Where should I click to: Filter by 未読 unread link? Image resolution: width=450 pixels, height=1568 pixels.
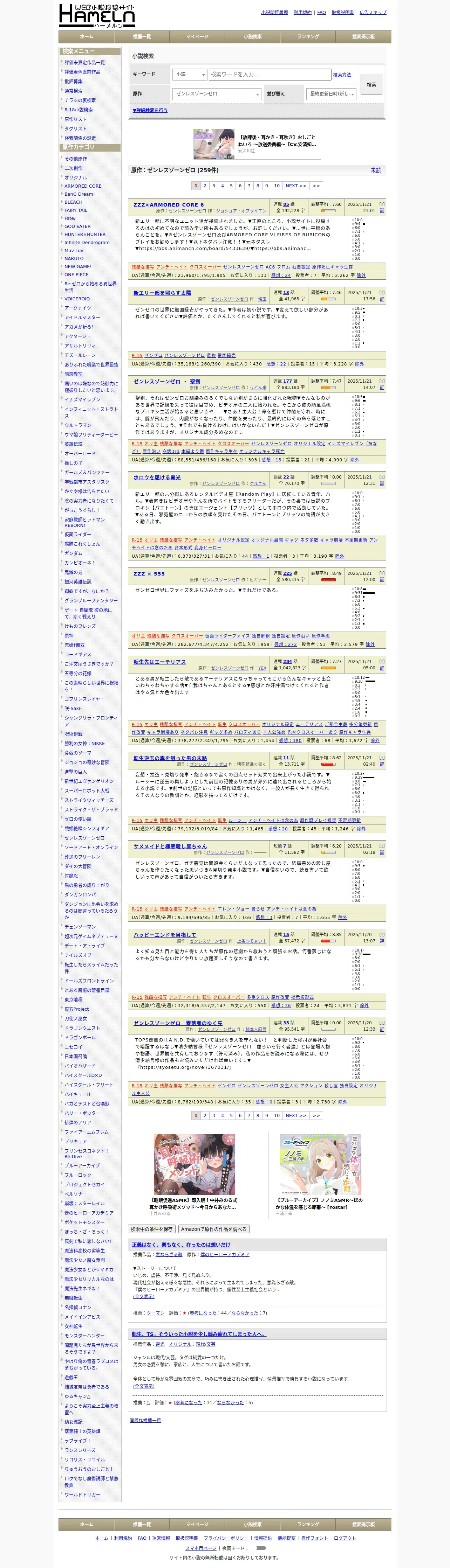pos(376,170)
